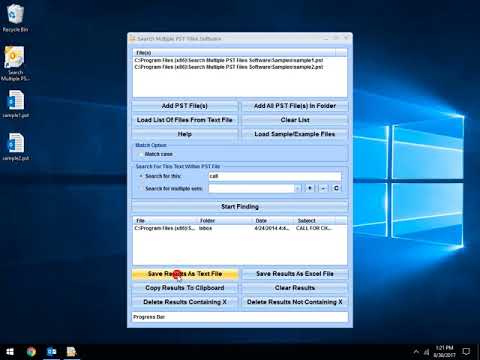
Task: Sort results by File column header
Action: tap(165, 221)
